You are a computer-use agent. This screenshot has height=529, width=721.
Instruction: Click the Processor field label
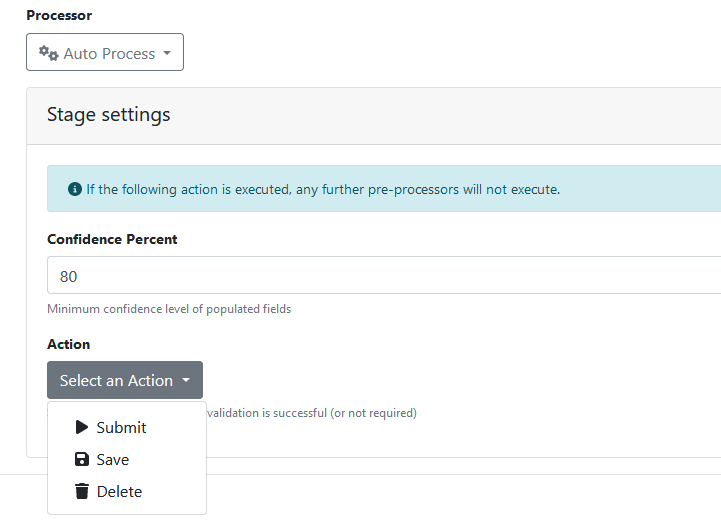click(59, 16)
